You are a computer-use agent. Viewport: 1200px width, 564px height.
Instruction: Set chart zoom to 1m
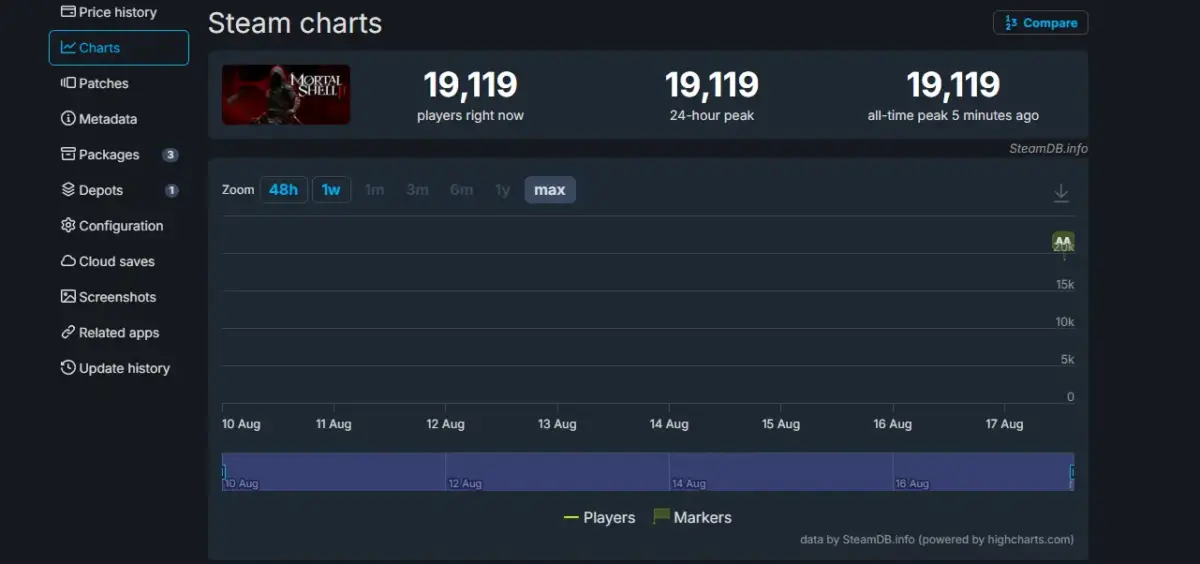coord(374,190)
